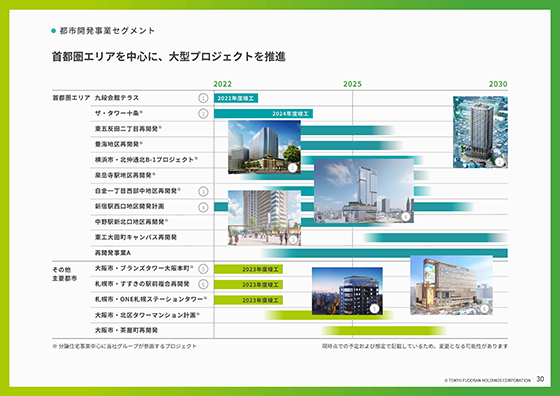Screen dimensions: 560x396
Task: Click 2023年度竣工 bar in ブランズタワー大阪本町 row
Action: click(248, 269)
